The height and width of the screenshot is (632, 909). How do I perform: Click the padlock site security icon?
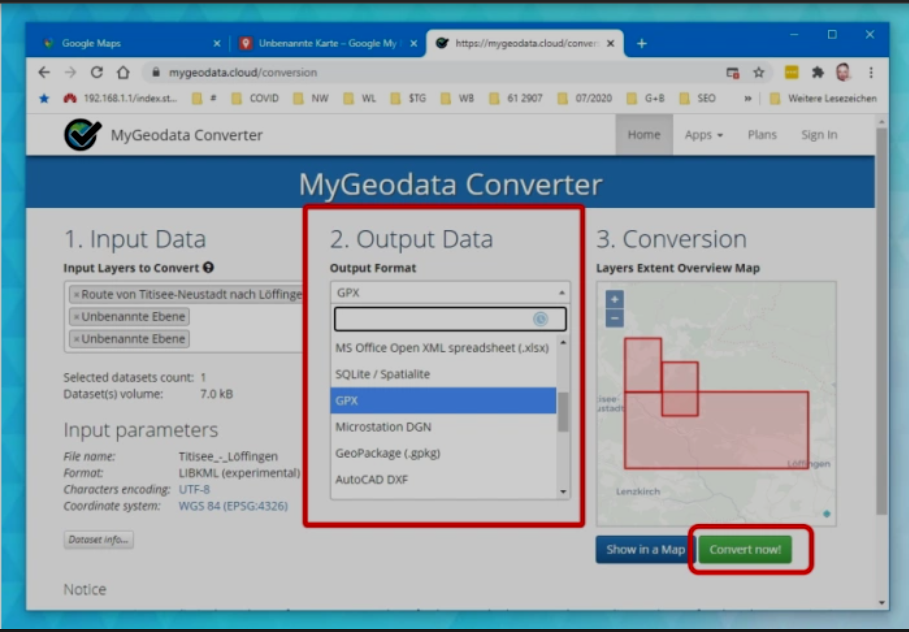click(155, 72)
